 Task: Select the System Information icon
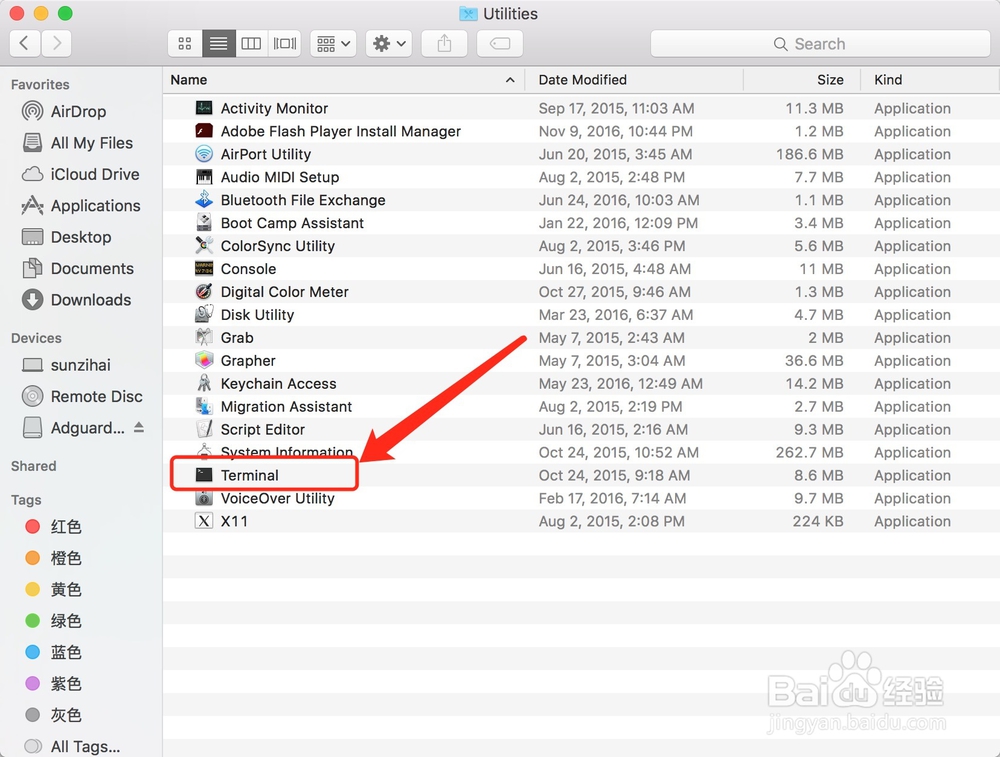click(x=204, y=451)
